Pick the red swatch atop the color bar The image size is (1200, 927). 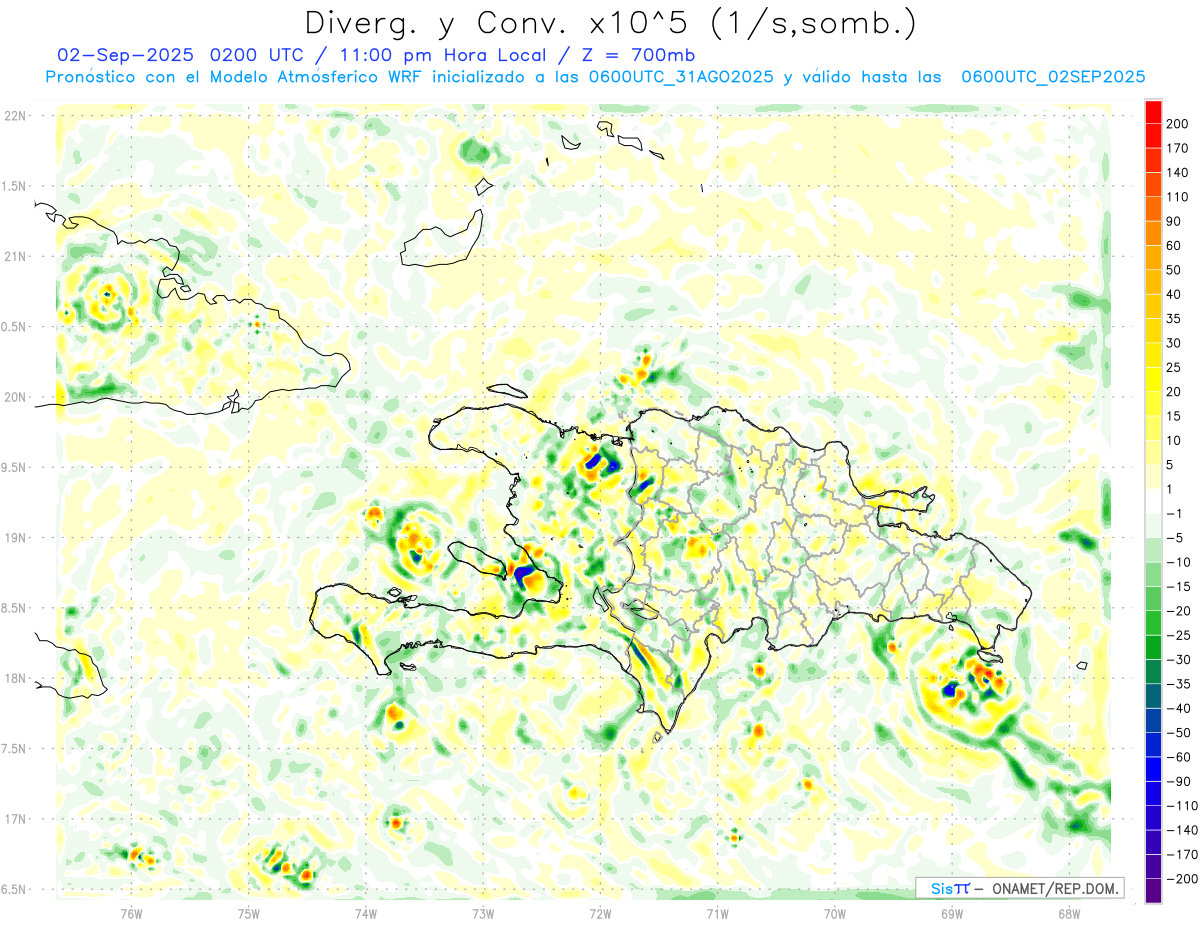[1153, 111]
